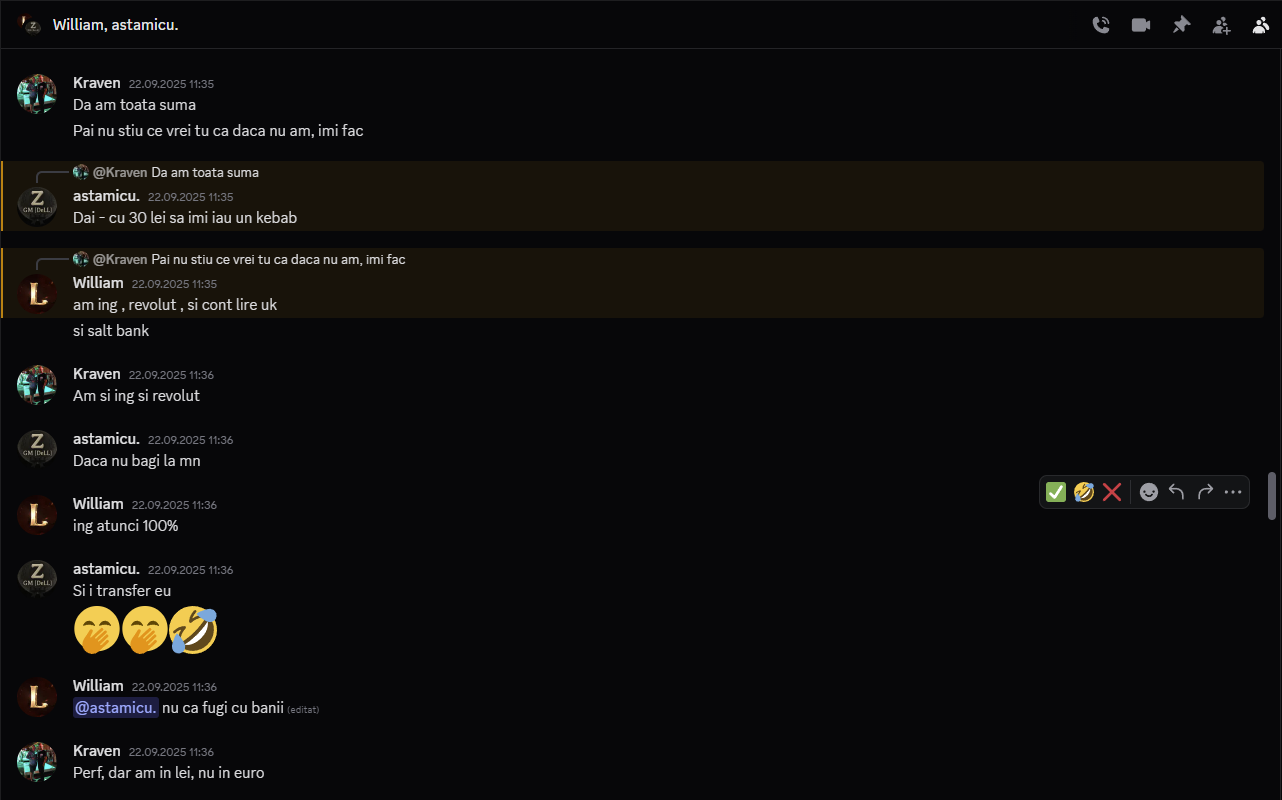1282x800 pixels.
Task: Toggle the member list panel
Action: [x=1261, y=24]
